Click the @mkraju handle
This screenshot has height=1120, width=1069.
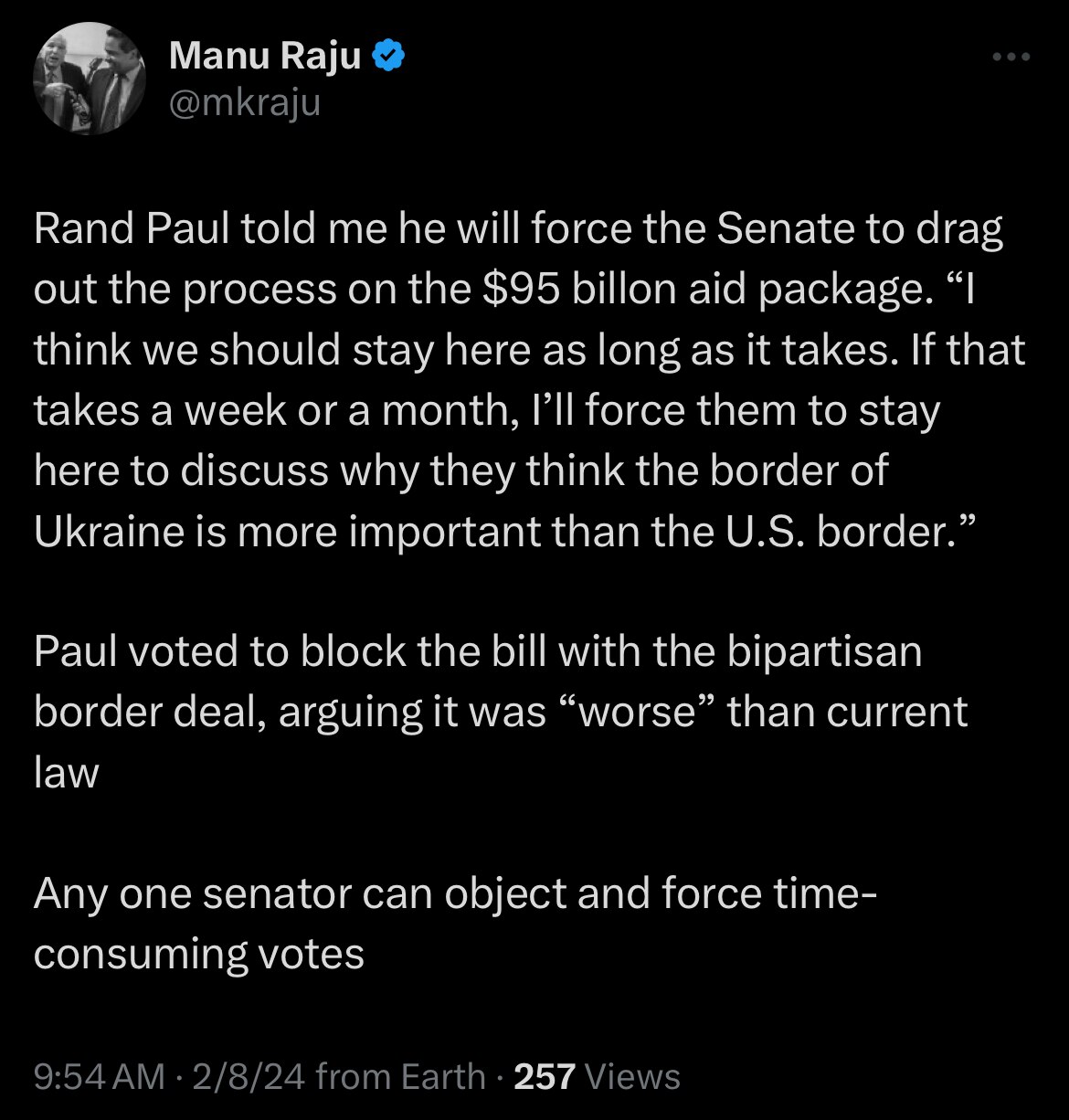click(x=243, y=103)
